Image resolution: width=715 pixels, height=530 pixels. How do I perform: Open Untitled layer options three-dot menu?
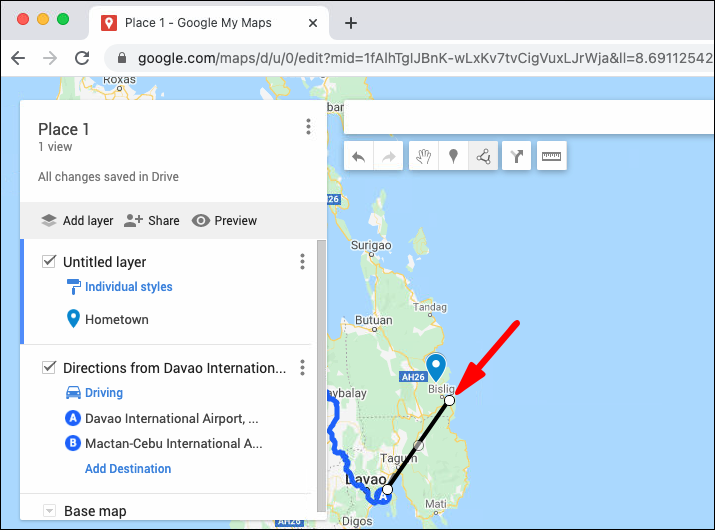click(x=302, y=262)
